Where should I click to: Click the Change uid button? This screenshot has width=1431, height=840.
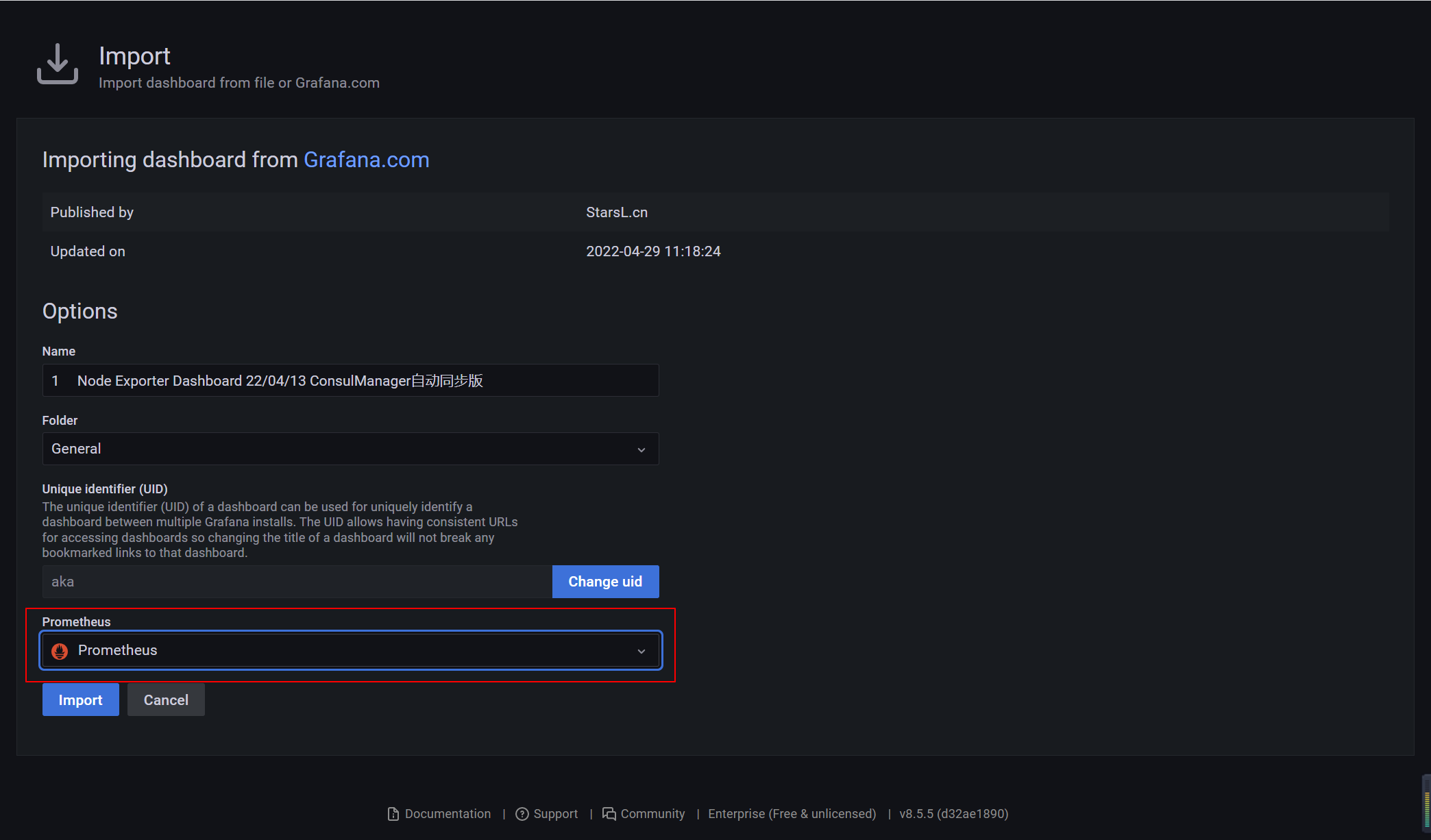pos(605,582)
